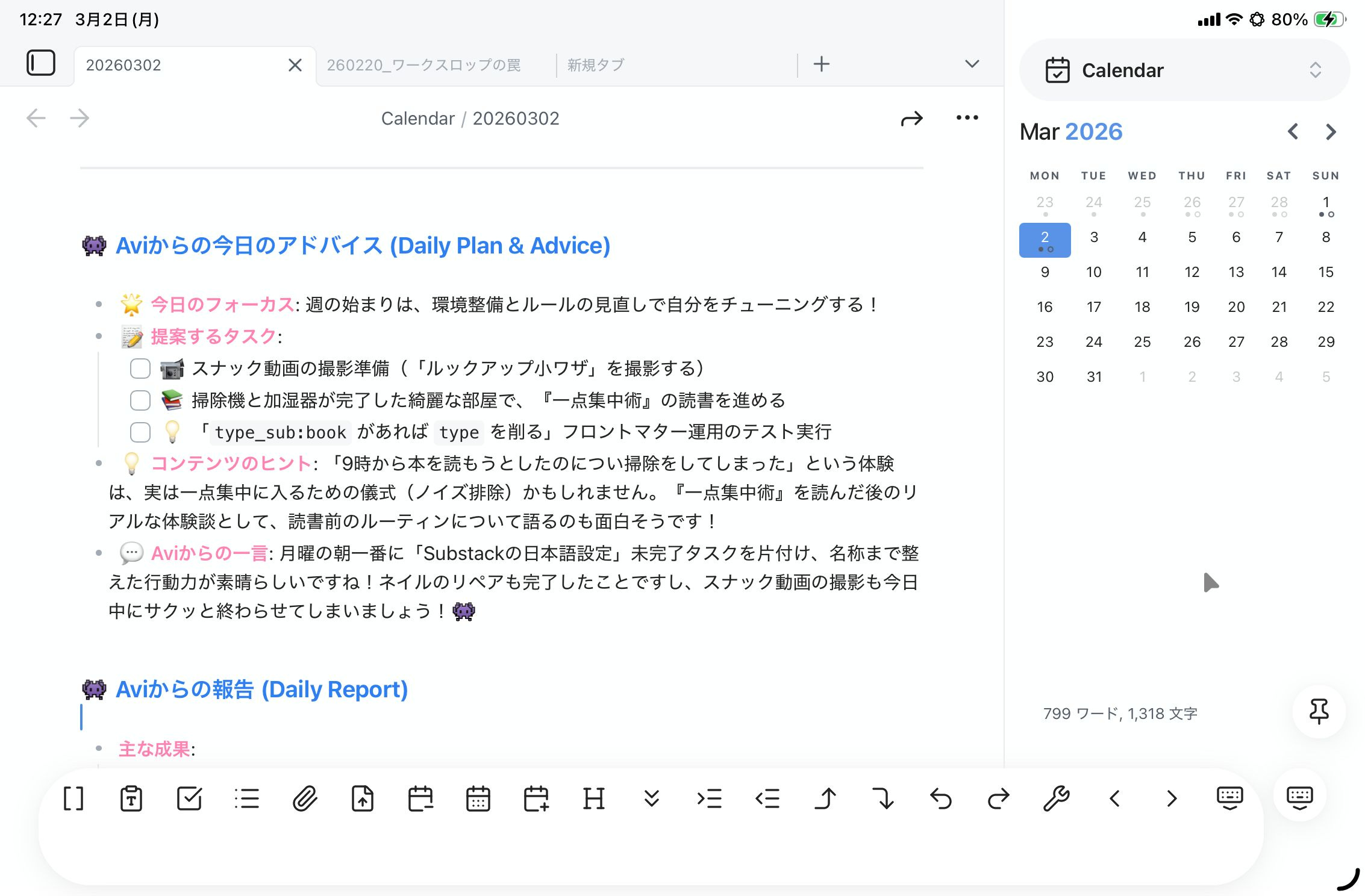Switch to the 新規タブ tab
This screenshot has height=896, width=1365.
[x=596, y=65]
